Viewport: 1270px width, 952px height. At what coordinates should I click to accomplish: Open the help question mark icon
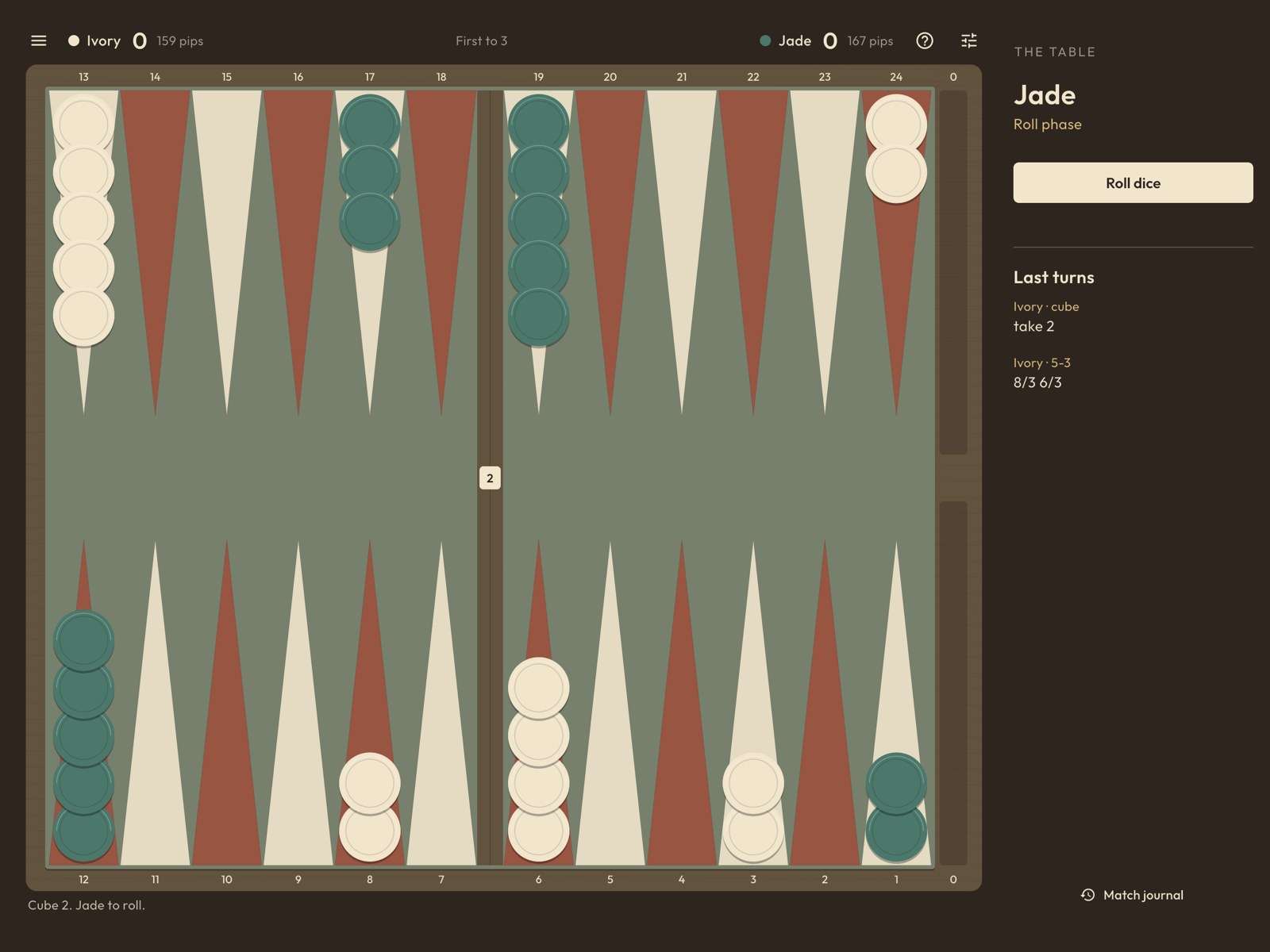[925, 40]
